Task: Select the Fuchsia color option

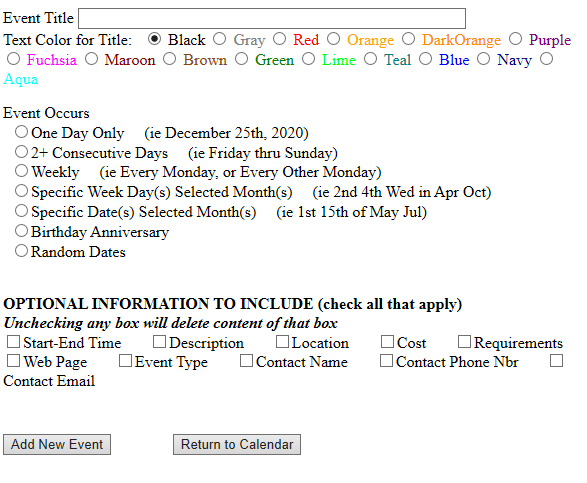Action: click(13, 59)
